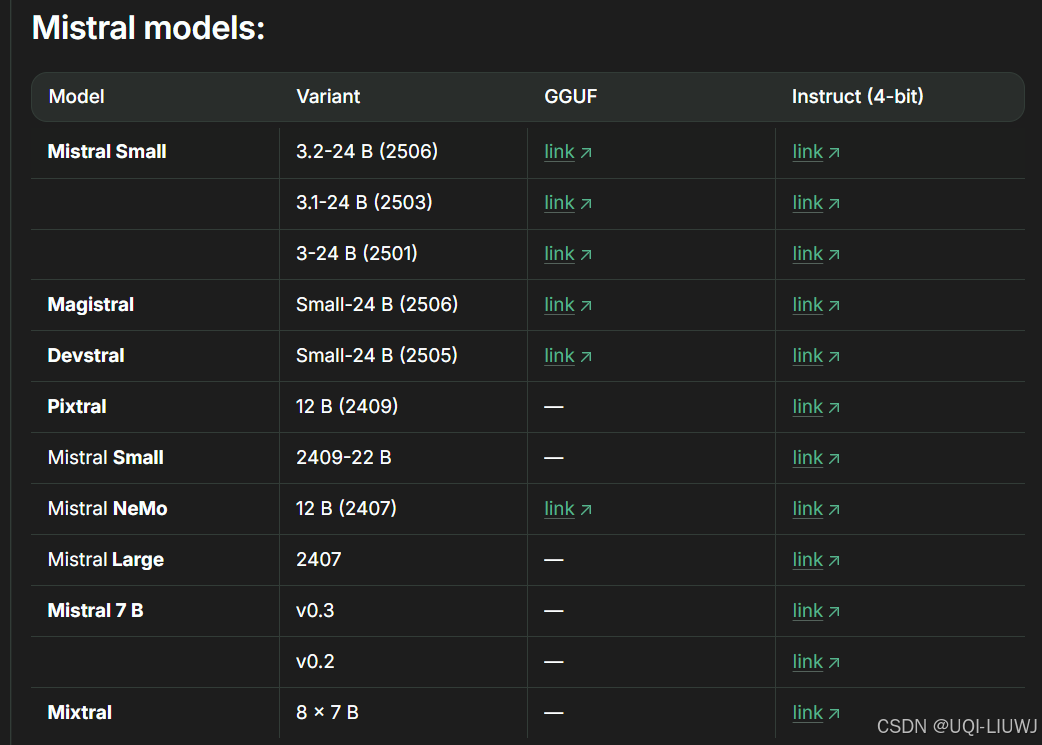Open Instruct 4-bit link for Mistral Large 2407
The height and width of the screenshot is (745, 1042).
(816, 560)
